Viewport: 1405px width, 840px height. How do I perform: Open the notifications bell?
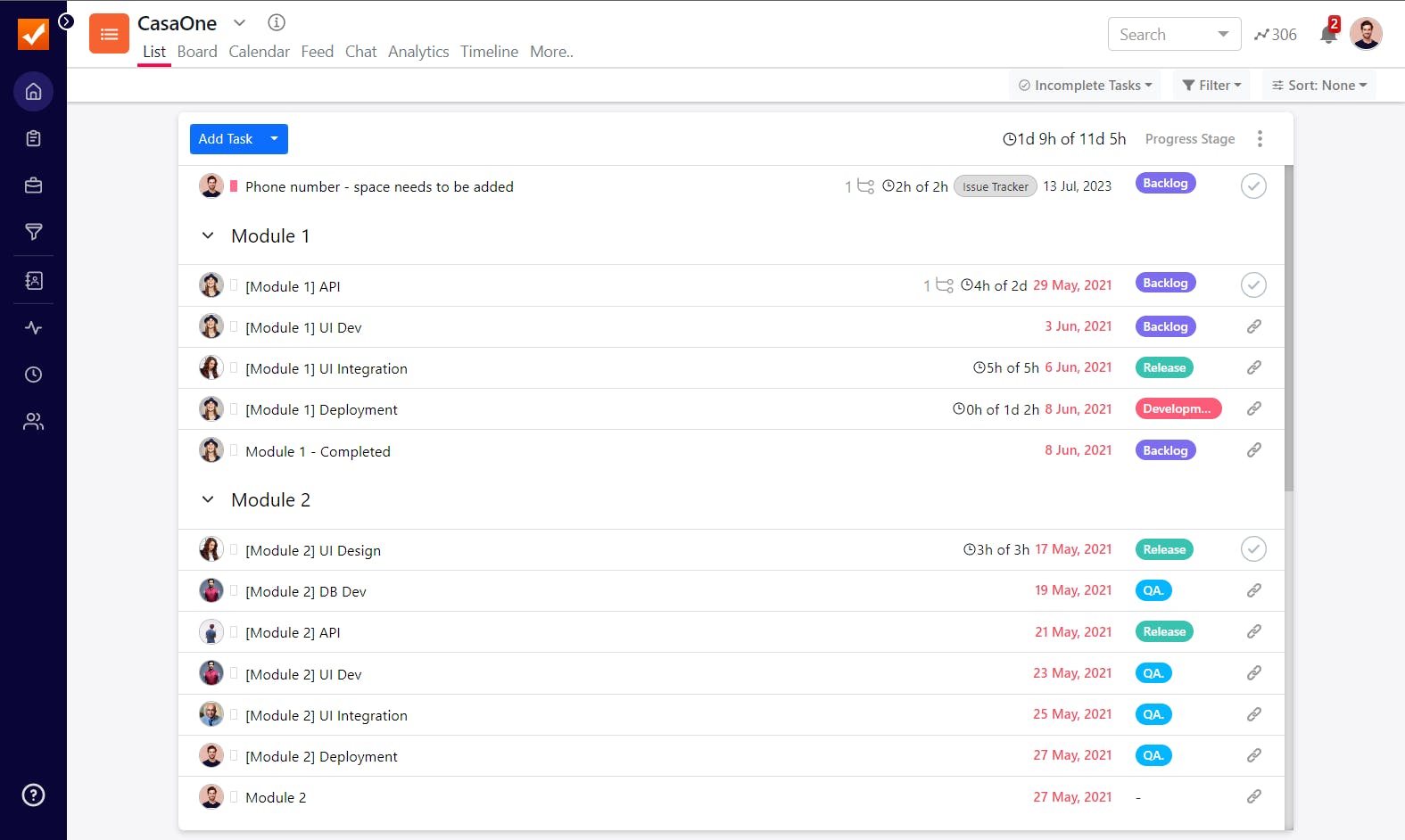pyautogui.click(x=1329, y=34)
